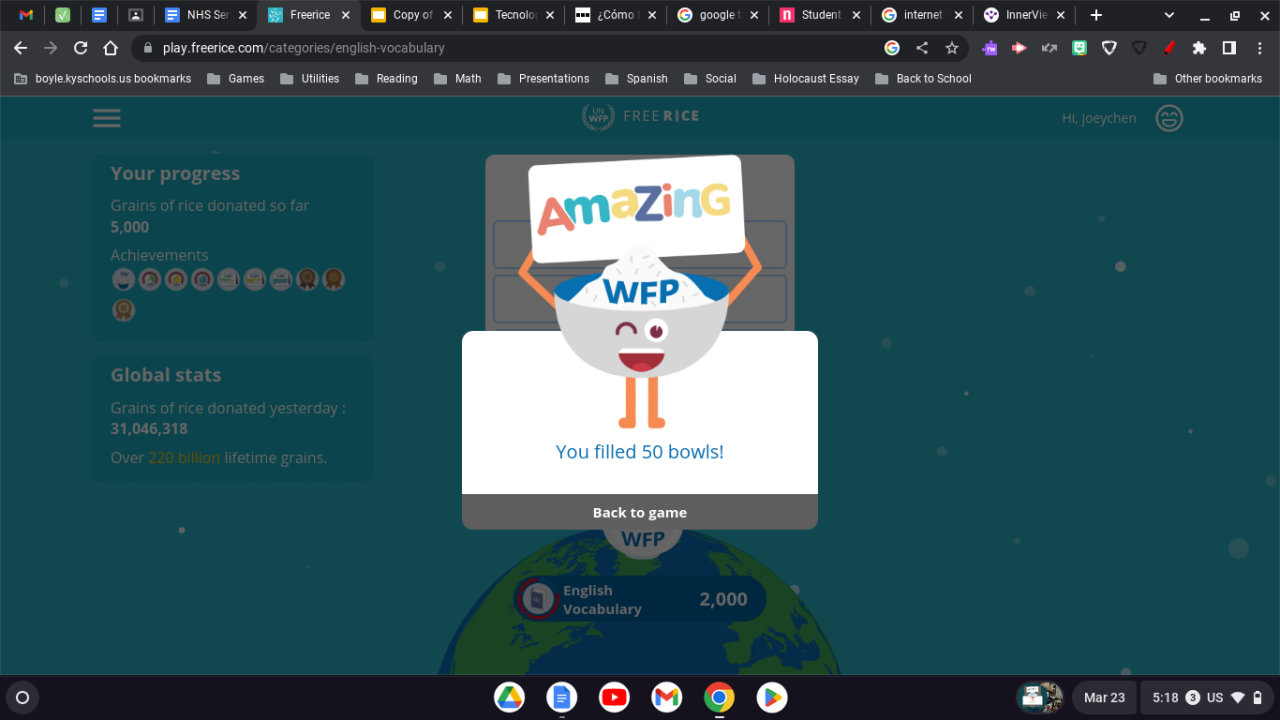This screenshot has height=720, width=1280.
Task: Expand the Games bookmark folder
Action: (236, 78)
